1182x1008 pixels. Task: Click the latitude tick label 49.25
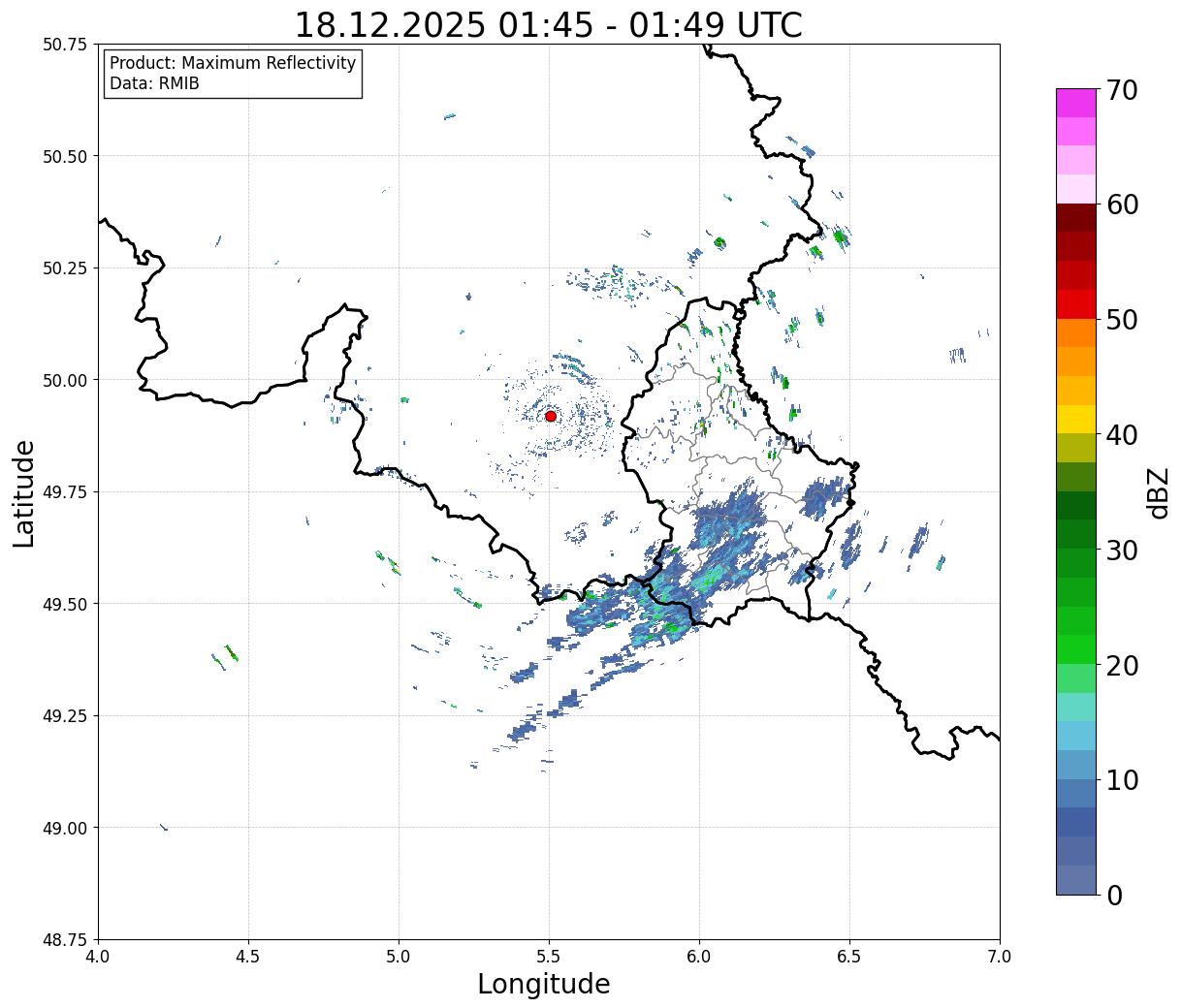click(x=65, y=716)
